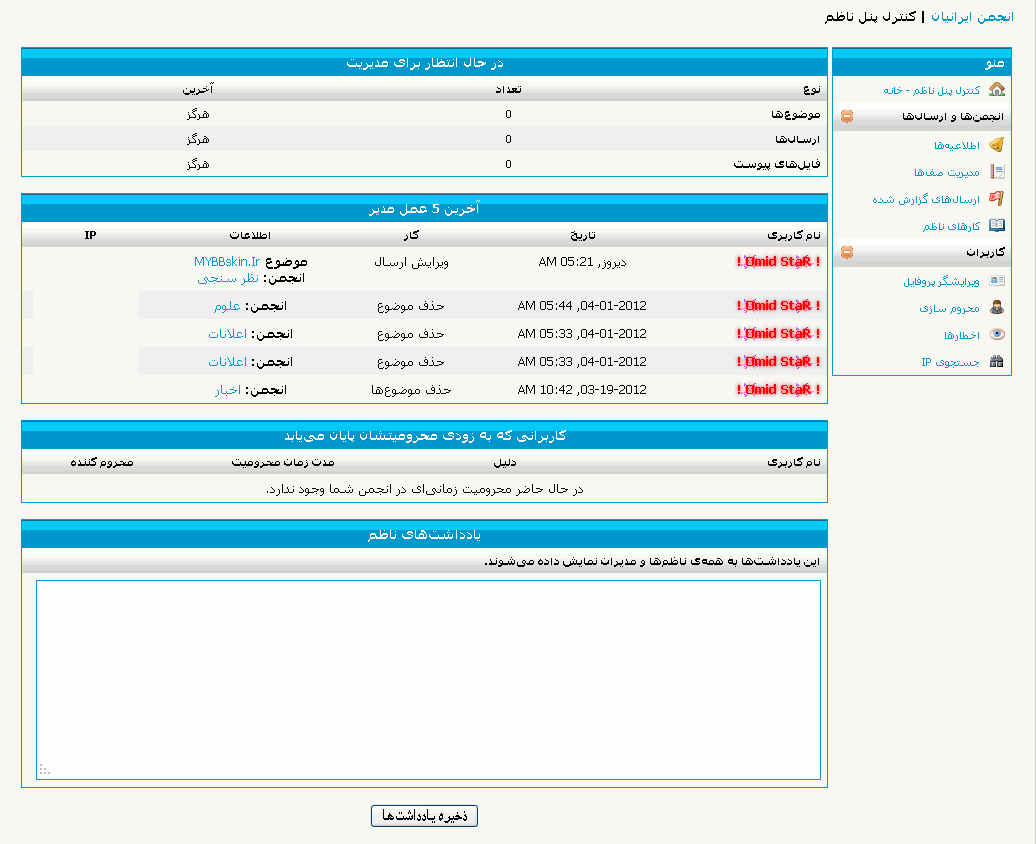Click ذخیره یادداشت‌ها save button
Image resolution: width=1036 pixels, height=844 pixels.
coord(424,816)
